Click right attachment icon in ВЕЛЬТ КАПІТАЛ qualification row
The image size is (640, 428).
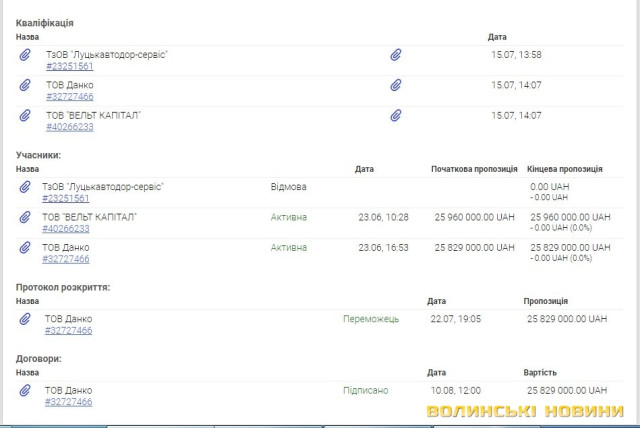396,116
